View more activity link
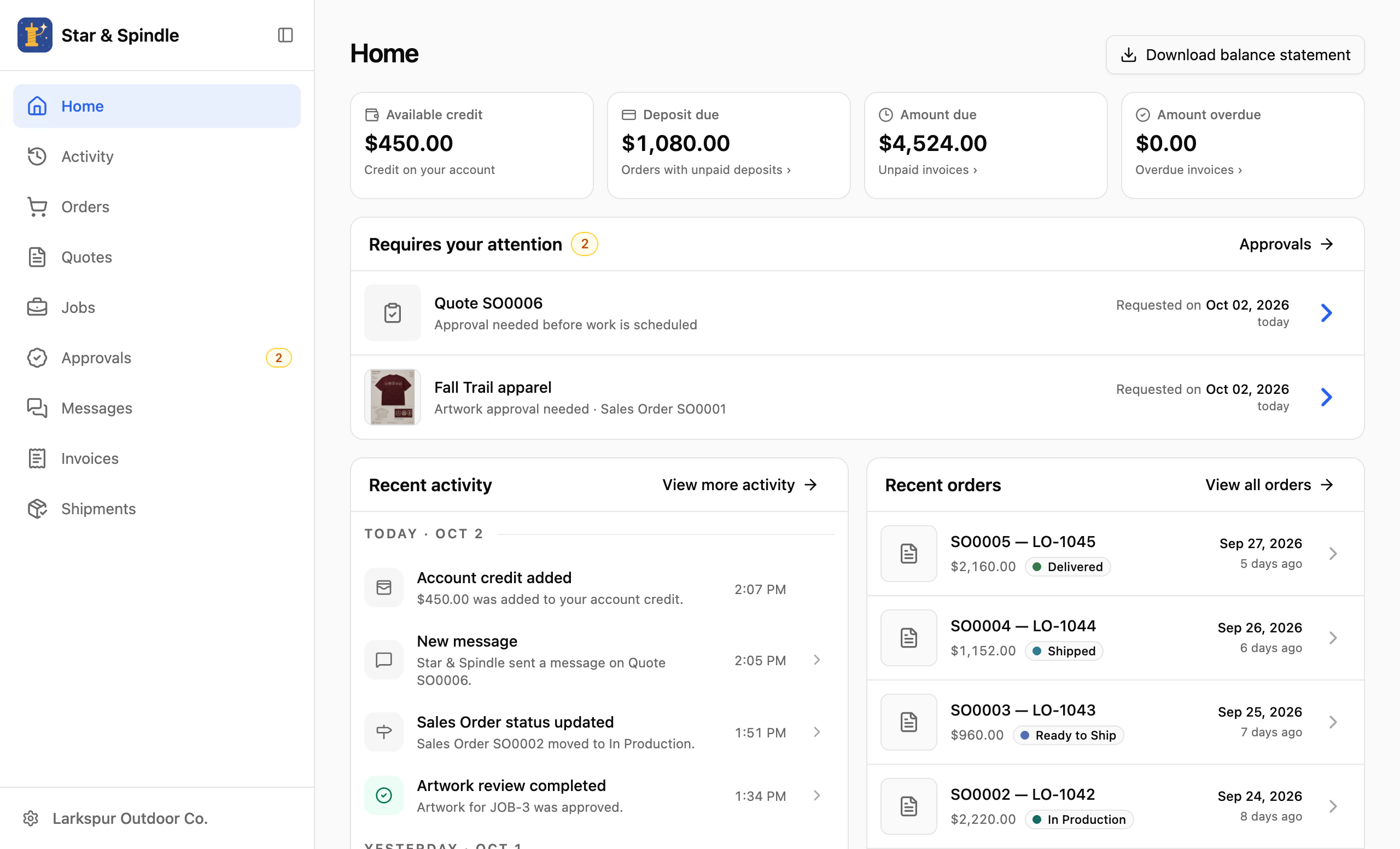This screenshot has height=849, width=1400. click(x=740, y=485)
